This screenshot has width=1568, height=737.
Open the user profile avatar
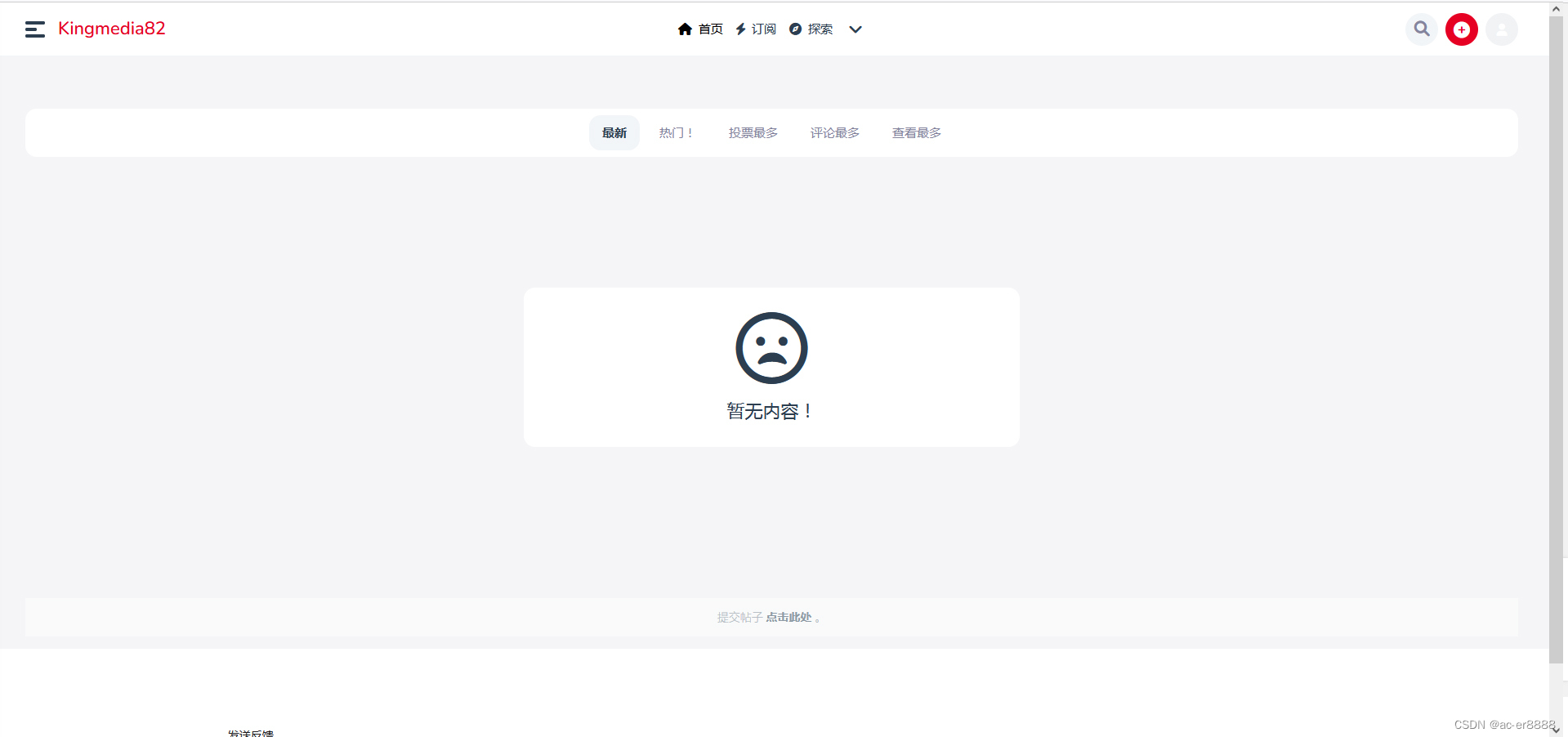click(x=1502, y=29)
